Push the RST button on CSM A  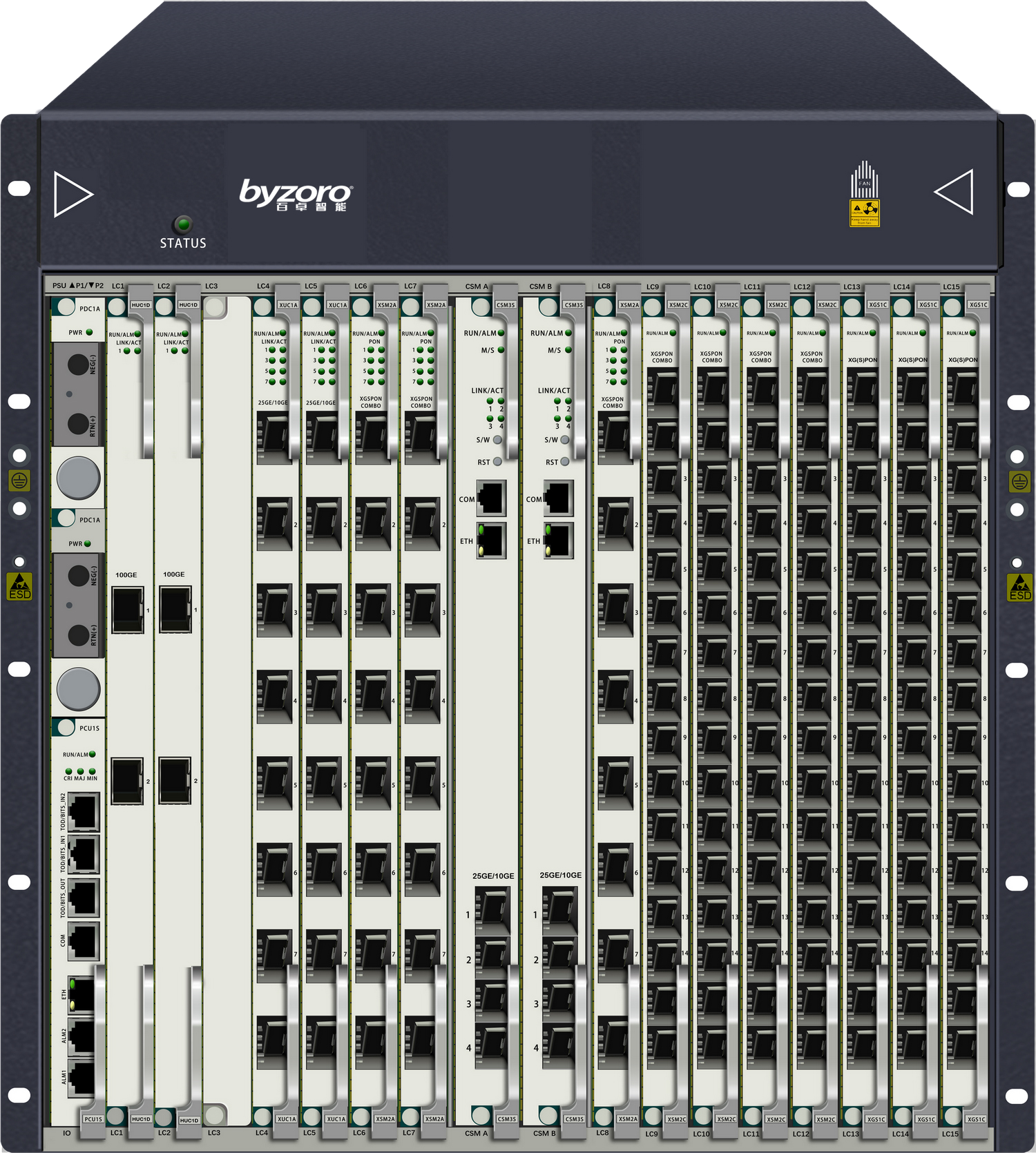[497, 462]
